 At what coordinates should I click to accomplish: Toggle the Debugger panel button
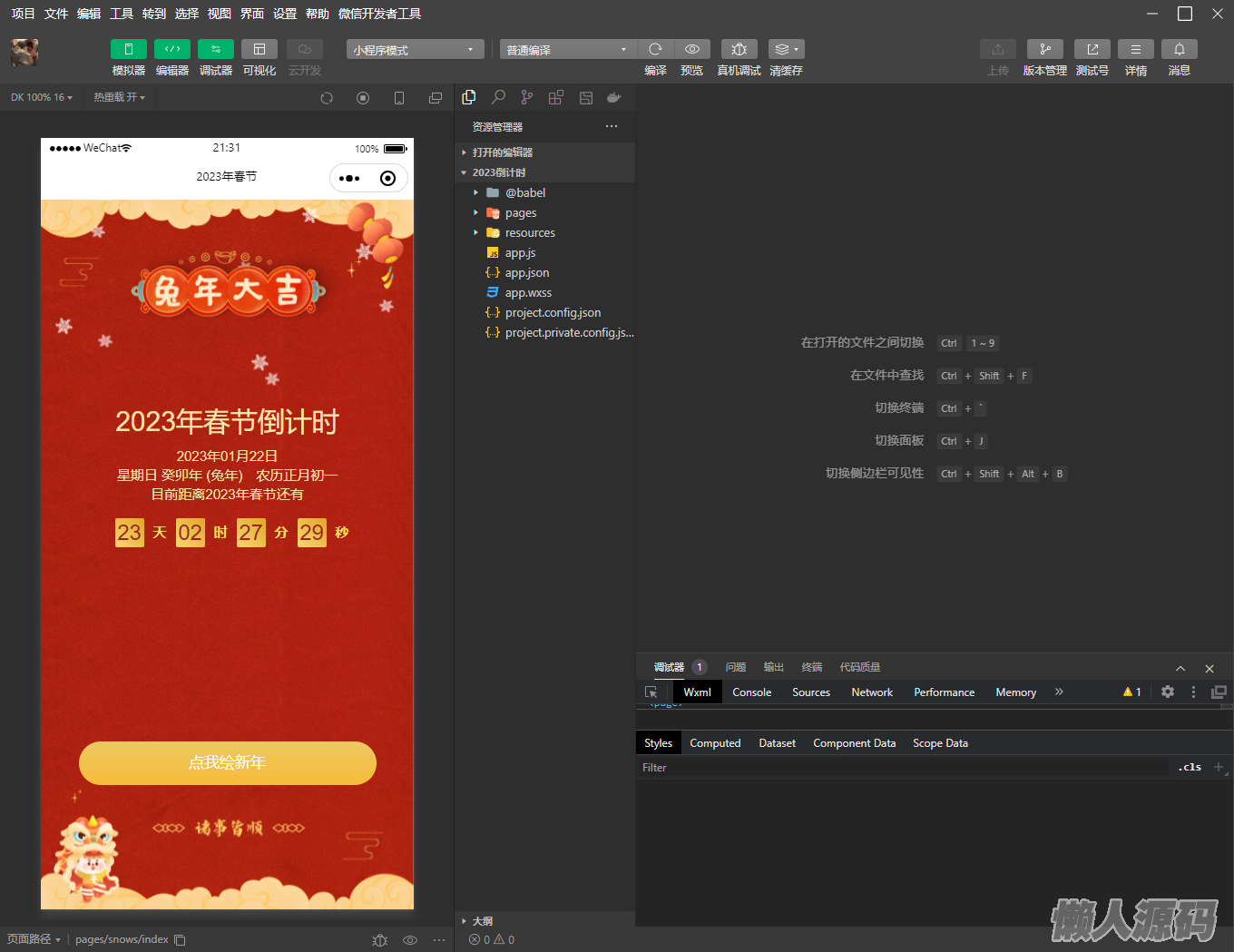click(x=215, y=49)
